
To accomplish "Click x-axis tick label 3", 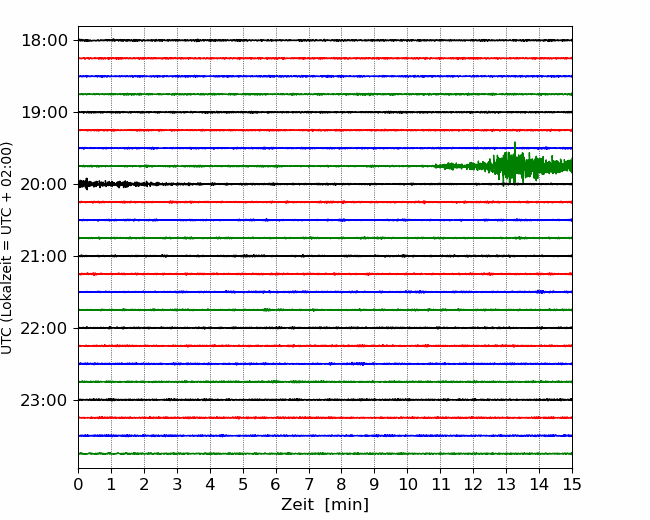I will coord(177,484).
